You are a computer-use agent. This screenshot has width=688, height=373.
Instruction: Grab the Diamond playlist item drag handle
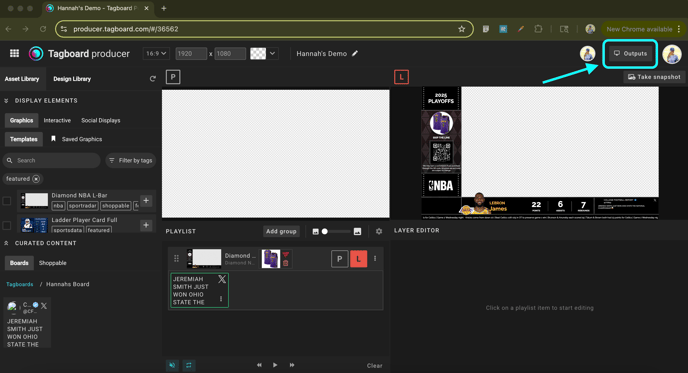pyautogui.click(x=176, y=258)
